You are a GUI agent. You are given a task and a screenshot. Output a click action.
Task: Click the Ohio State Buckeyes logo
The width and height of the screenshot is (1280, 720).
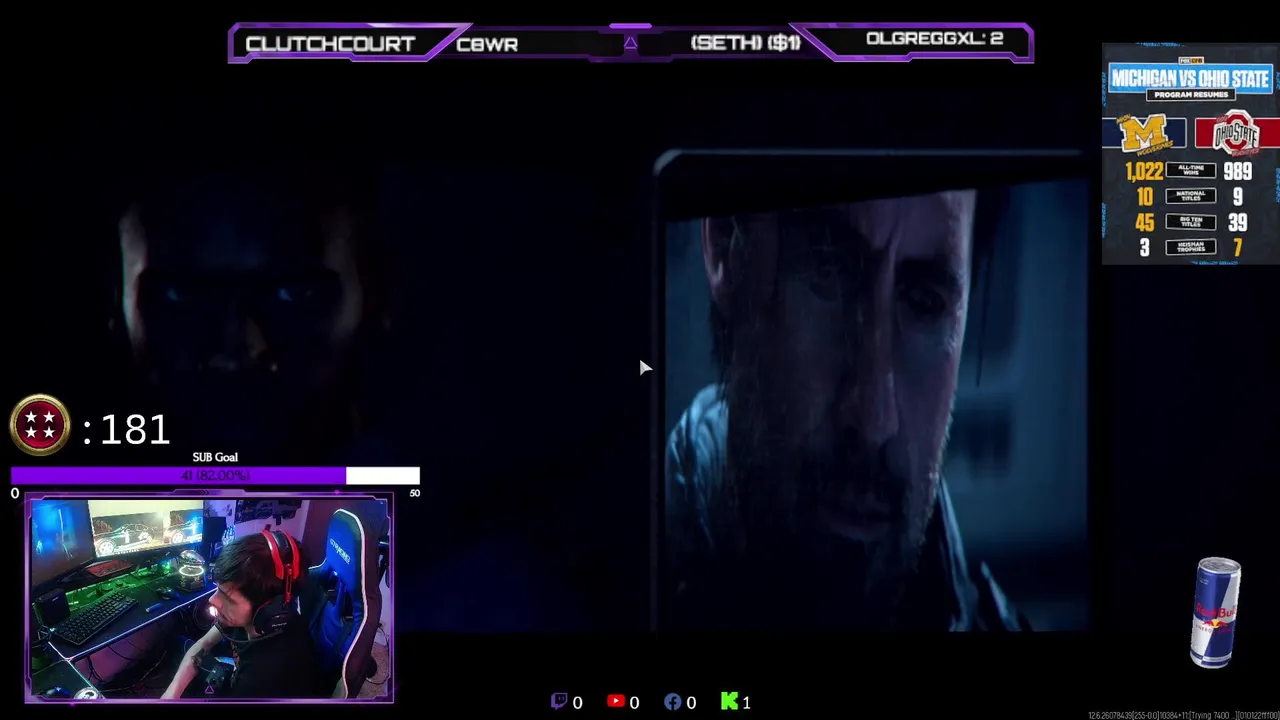(x=1236, y=133)
